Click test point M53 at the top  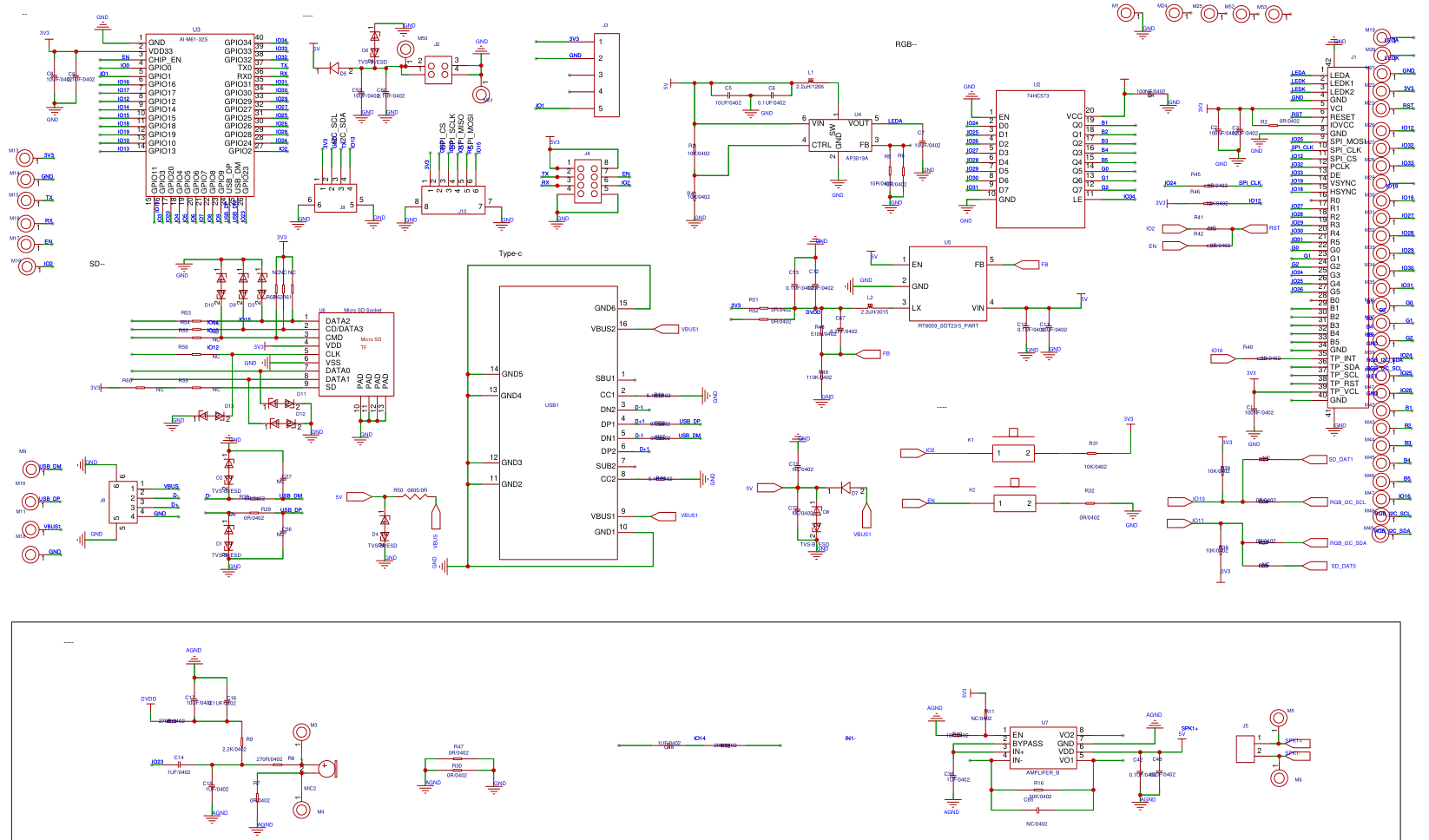(x=1274, y=15)
